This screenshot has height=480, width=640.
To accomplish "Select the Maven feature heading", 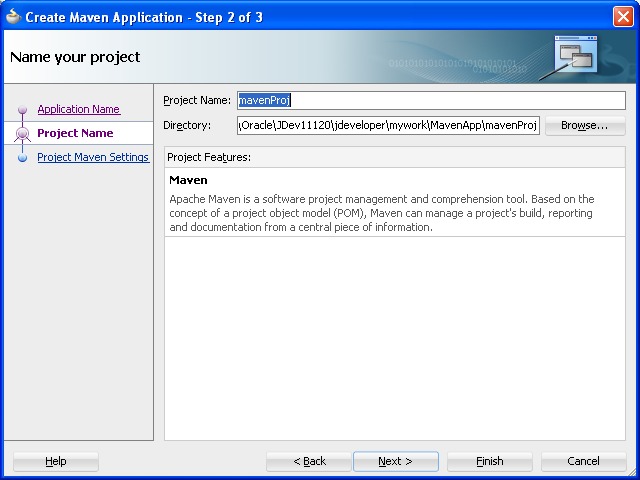I will tap(188, 180).
